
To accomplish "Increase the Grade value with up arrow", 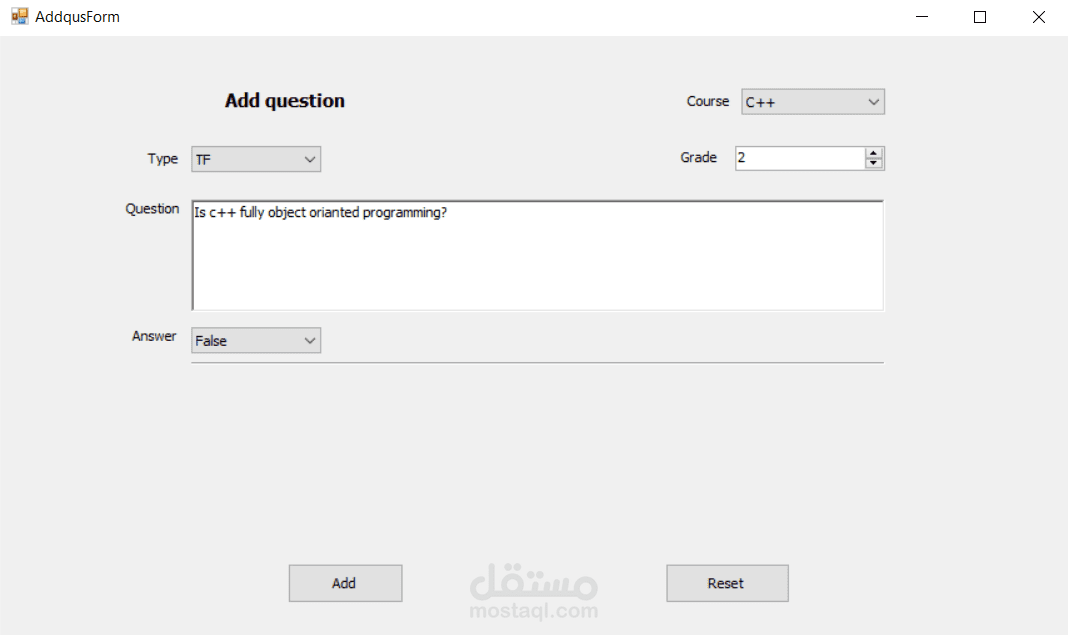I will pyautogui.click(x=874, y=153).
